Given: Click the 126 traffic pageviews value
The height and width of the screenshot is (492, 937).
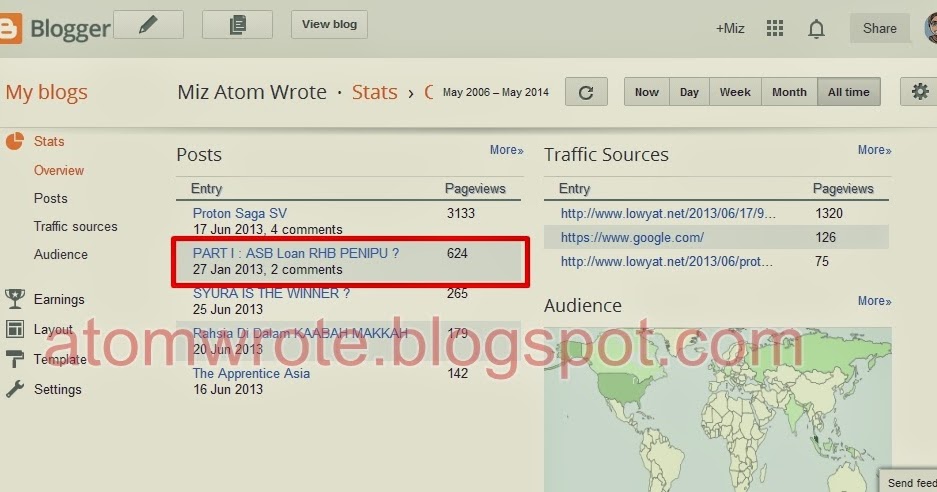Looking at the screenshot, I should click(825, 237).
